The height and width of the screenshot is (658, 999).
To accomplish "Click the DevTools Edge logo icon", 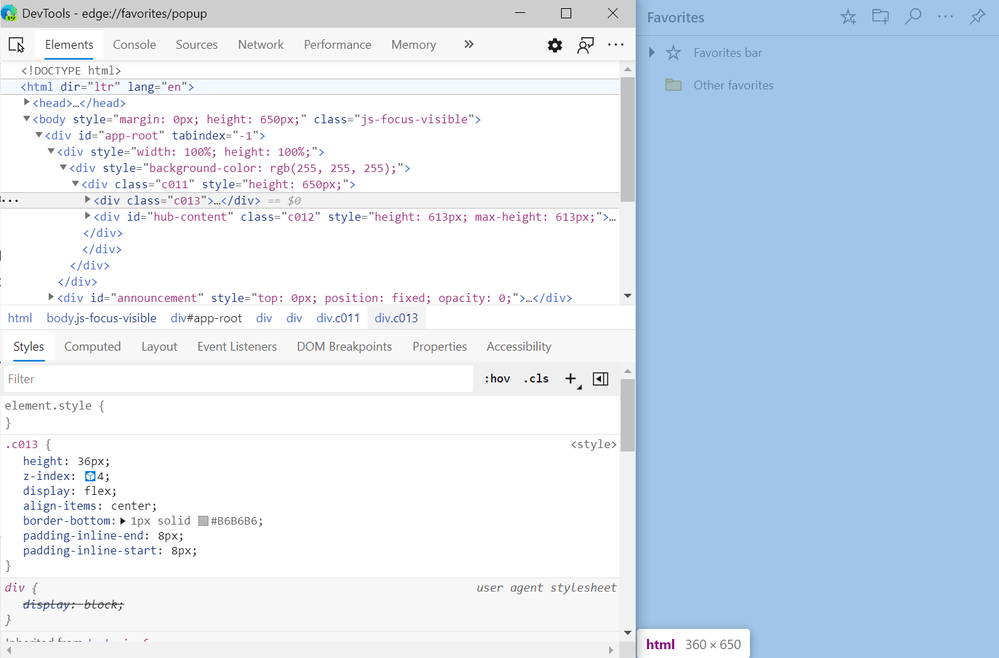I will click(x=9, y=13).
